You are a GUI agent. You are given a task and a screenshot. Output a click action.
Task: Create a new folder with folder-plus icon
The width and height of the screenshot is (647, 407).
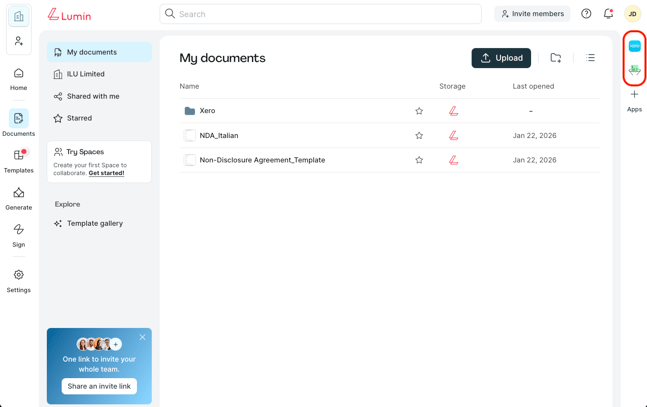click(x=556, y=58)
